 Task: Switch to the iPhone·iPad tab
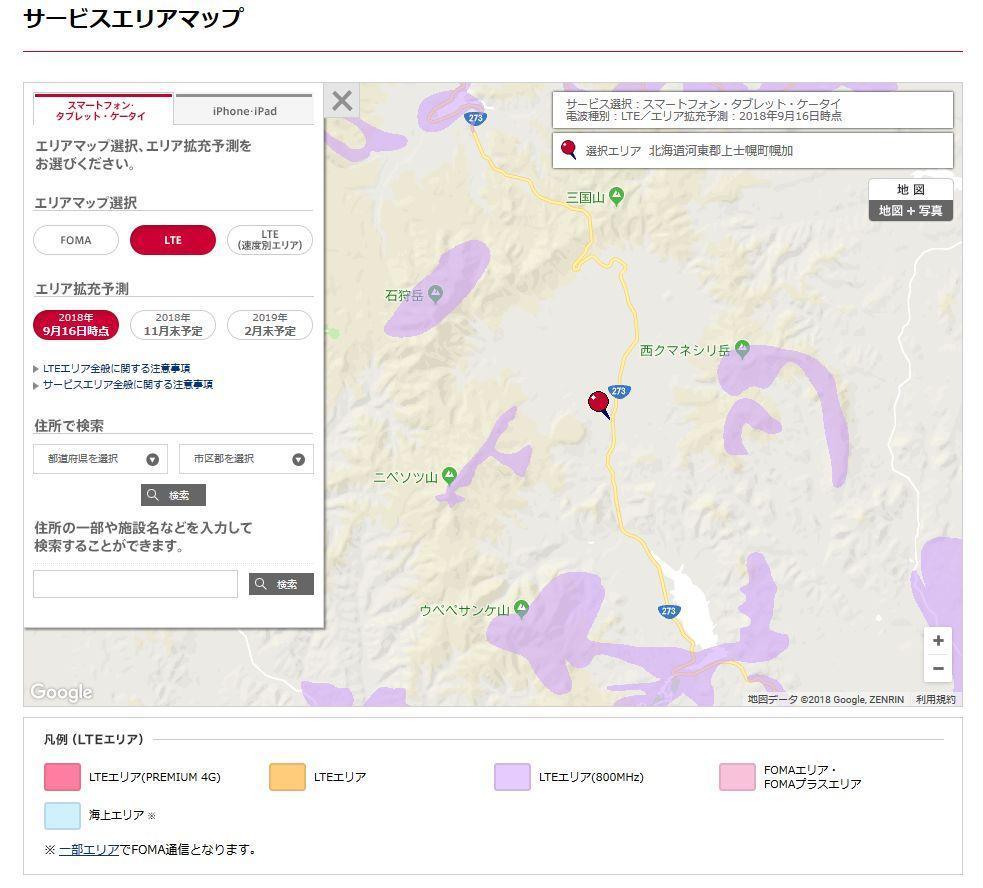(x=244, y=110)
